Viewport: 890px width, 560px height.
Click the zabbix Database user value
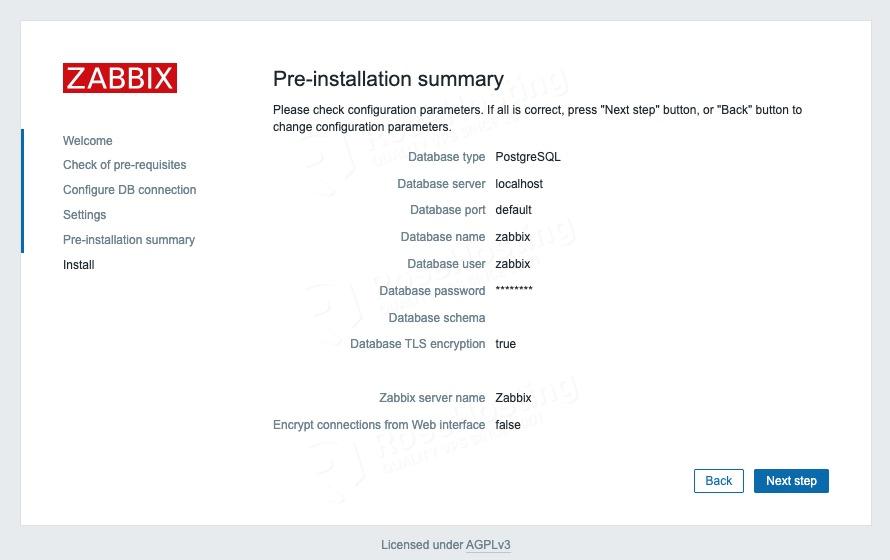[x=513, y=264]
